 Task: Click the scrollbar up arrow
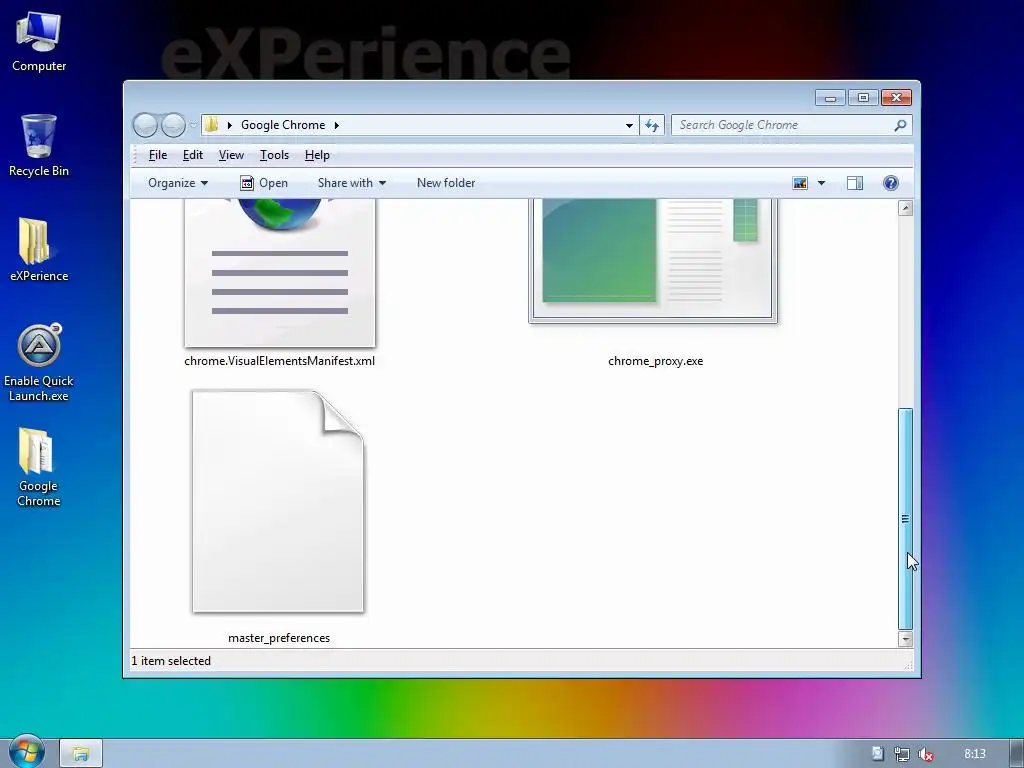[x=905, y=208]
